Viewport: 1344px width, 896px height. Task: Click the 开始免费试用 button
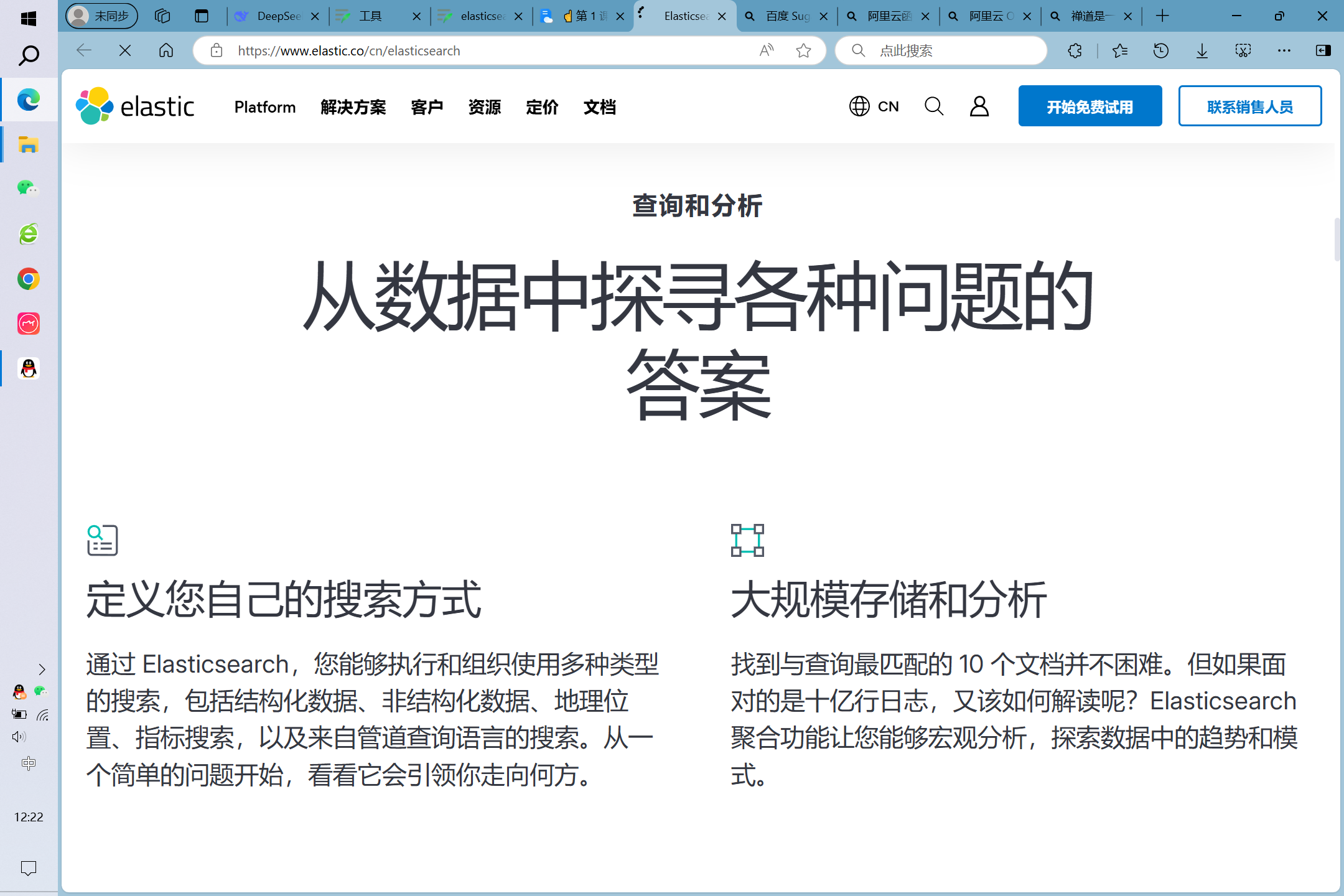click(1090, 106)
